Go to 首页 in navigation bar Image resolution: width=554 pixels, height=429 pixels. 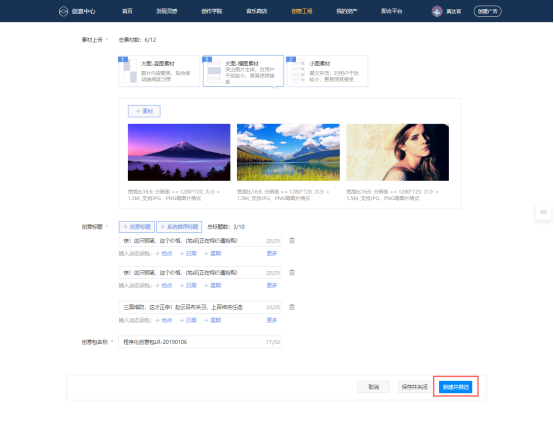(127, 11)
